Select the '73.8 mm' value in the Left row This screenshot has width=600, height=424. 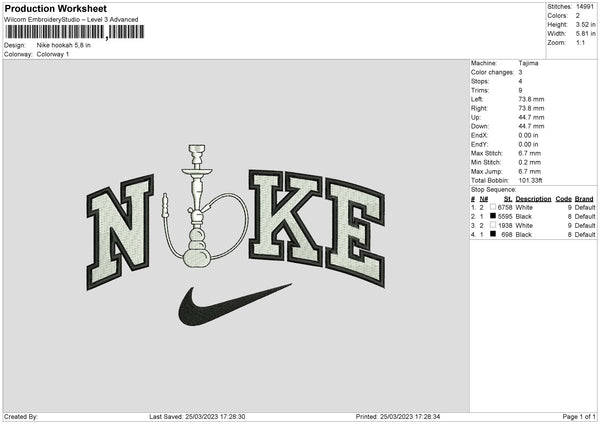click(531, 99)
